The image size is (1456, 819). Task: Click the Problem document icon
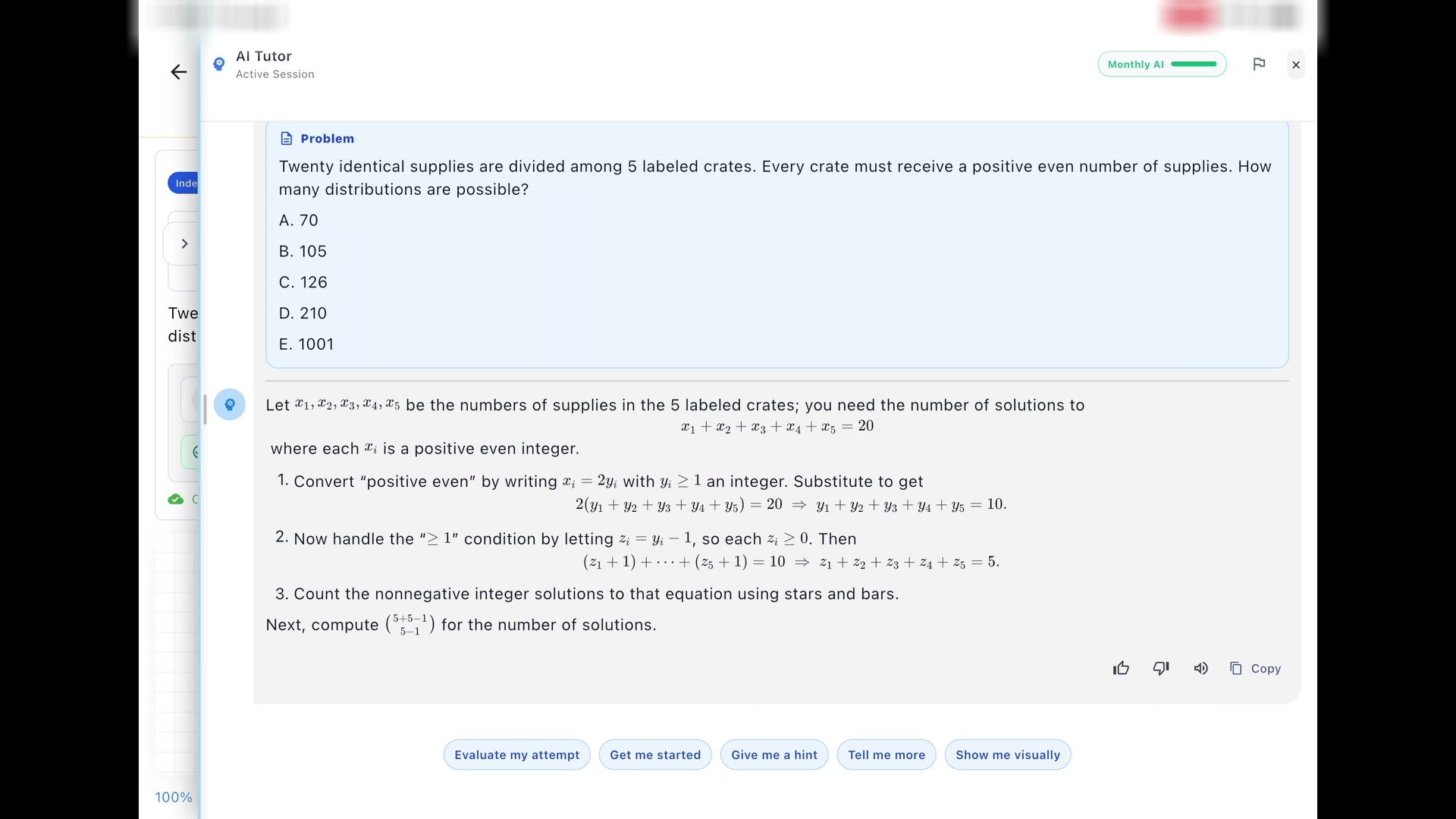[x=286, y=139]
